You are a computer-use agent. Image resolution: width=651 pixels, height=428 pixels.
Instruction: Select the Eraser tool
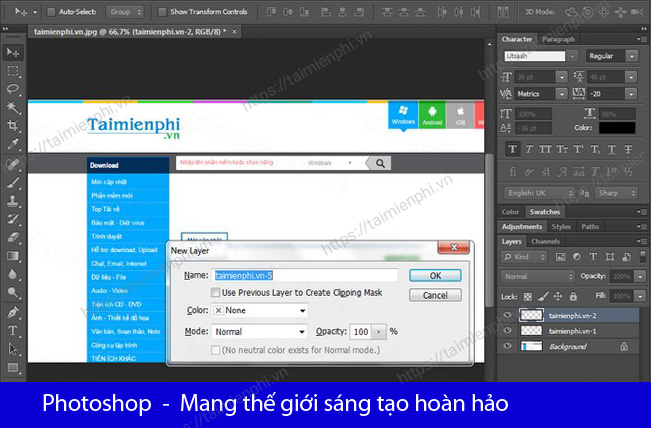pyautogui.click(x=13, y=237)
